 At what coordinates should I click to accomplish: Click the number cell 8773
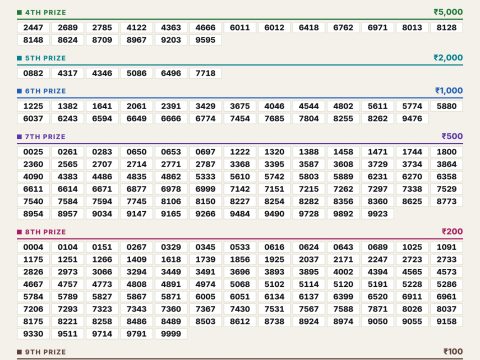coord(447,201)
